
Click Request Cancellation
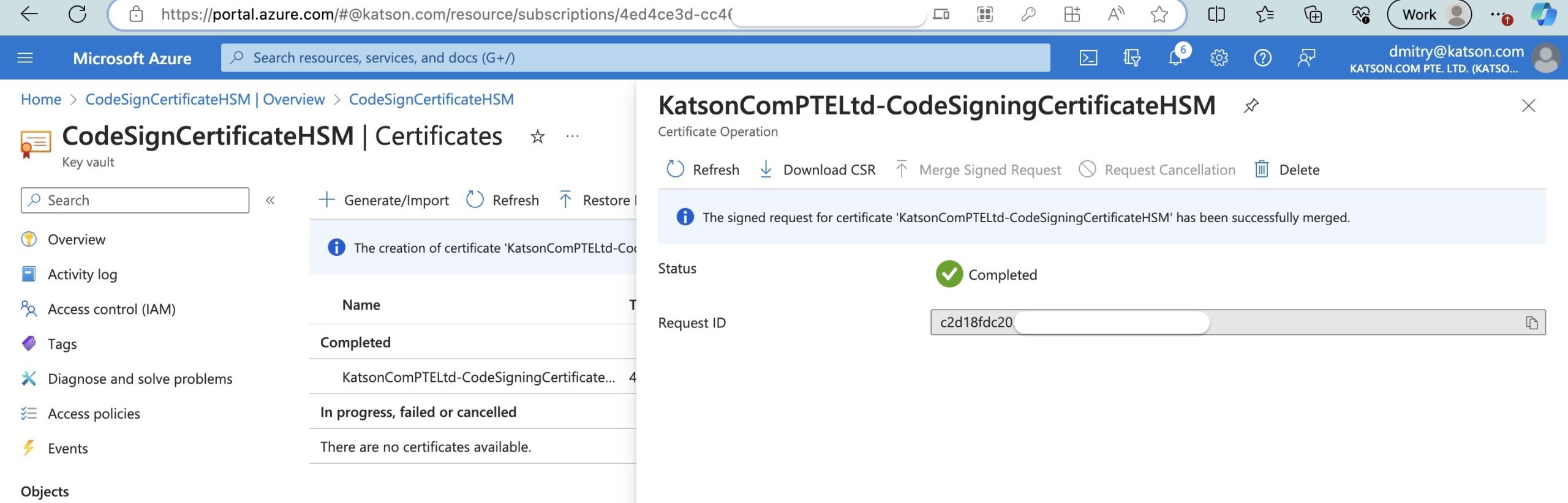[1158, 170]
